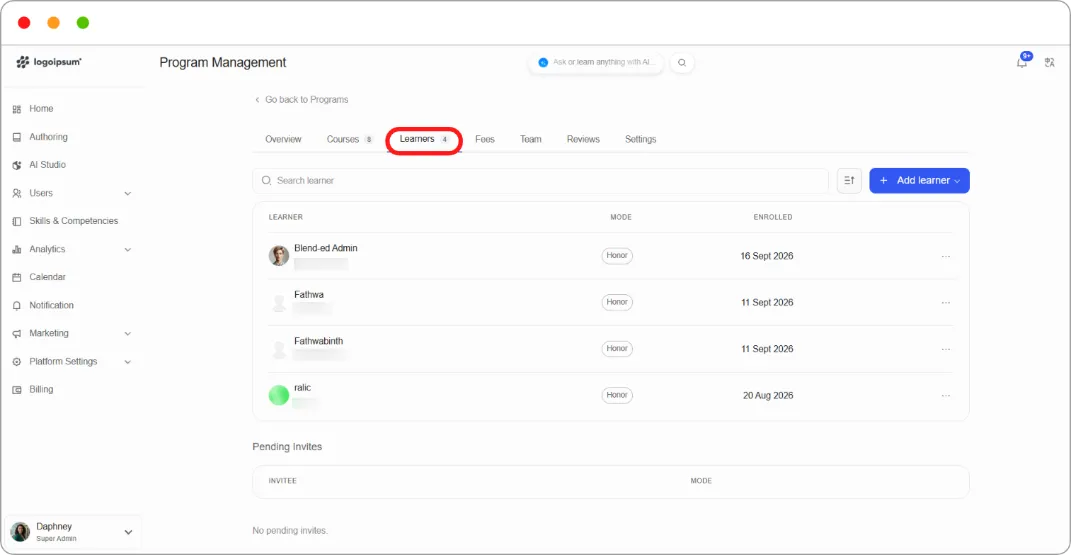Open the Authoring section
The width and height of the screenshot is (1071, 555).
point(48,137)
